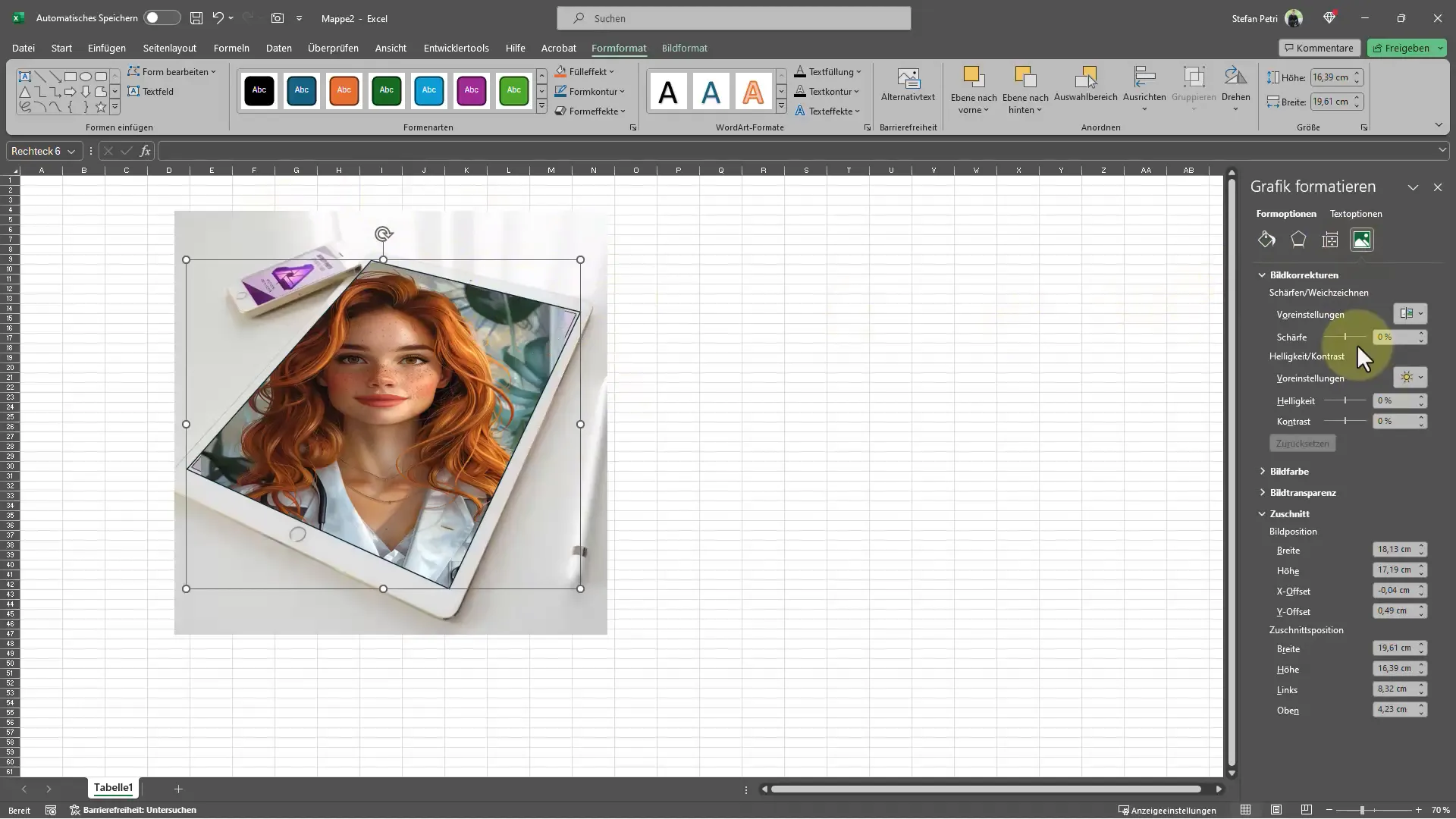Click the Fill & Line bucket icon in pane
The image size is (1456, 819).
click(x=1266, y=240)
